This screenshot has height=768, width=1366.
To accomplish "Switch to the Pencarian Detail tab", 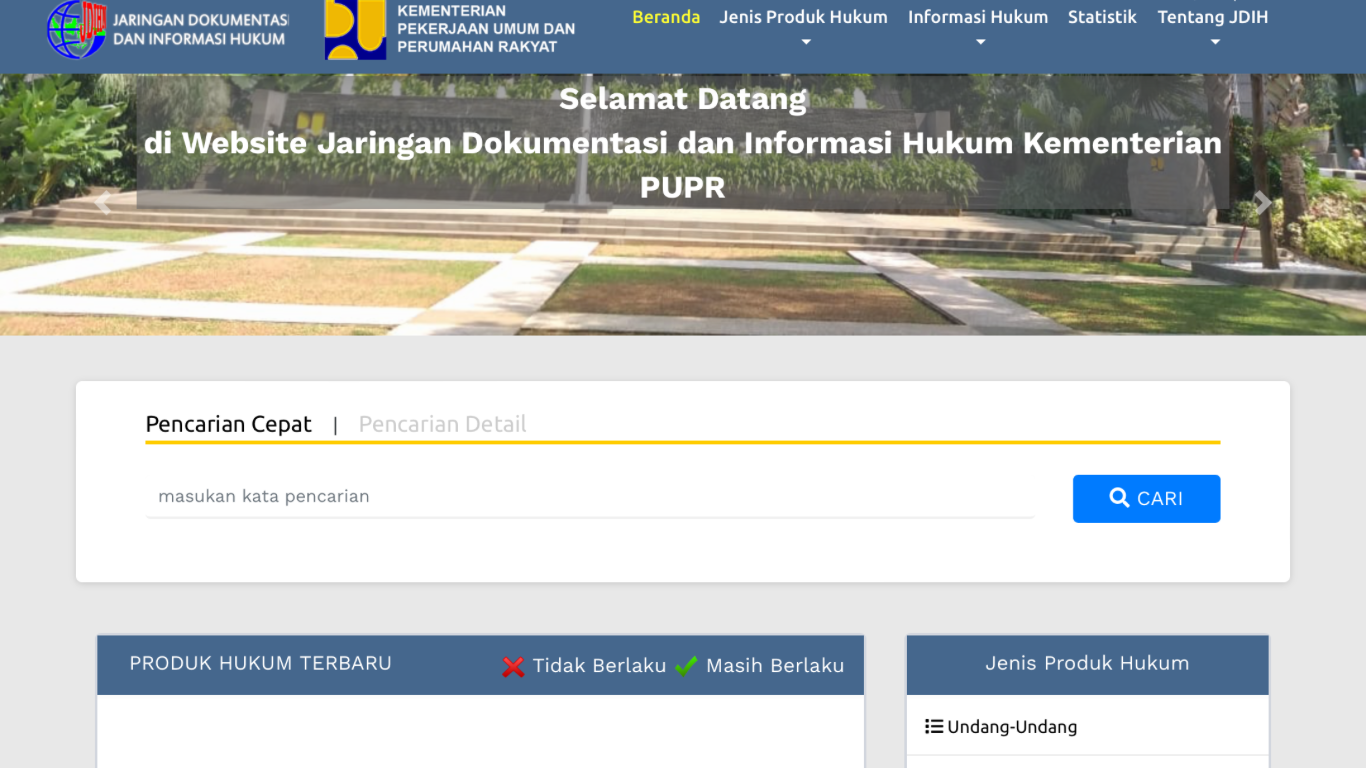I will tap(442, 424).
